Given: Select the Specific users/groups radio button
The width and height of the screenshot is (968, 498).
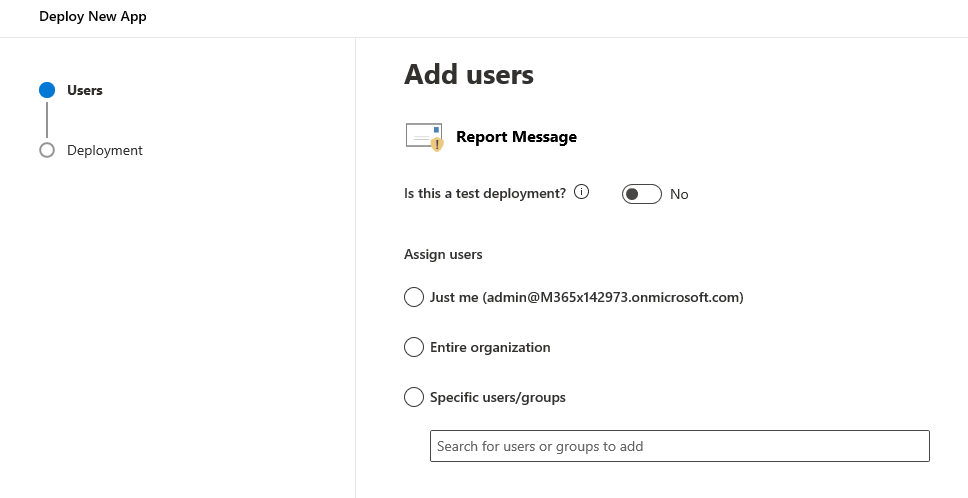Looking at the screenshot, I should (414, 397).
